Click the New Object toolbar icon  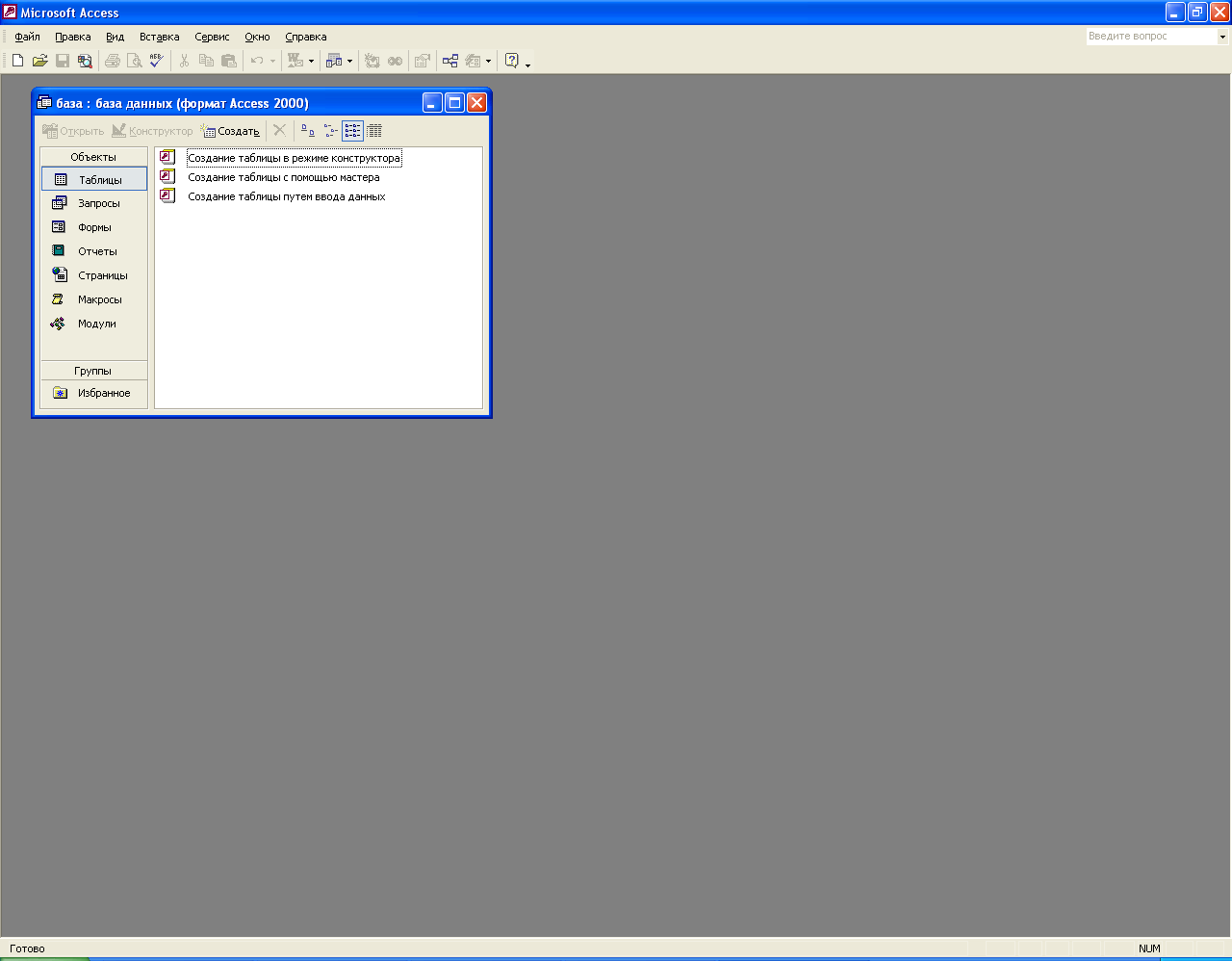473,61
